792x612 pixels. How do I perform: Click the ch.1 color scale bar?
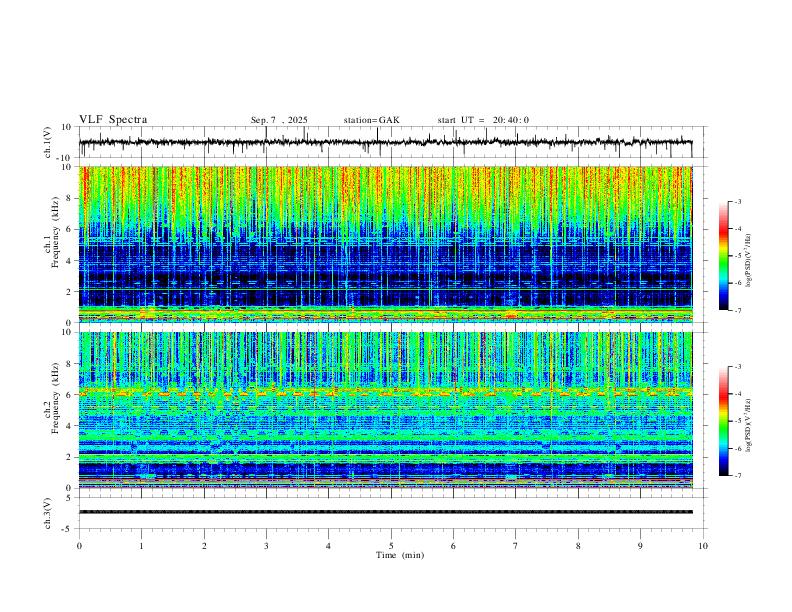723,256
